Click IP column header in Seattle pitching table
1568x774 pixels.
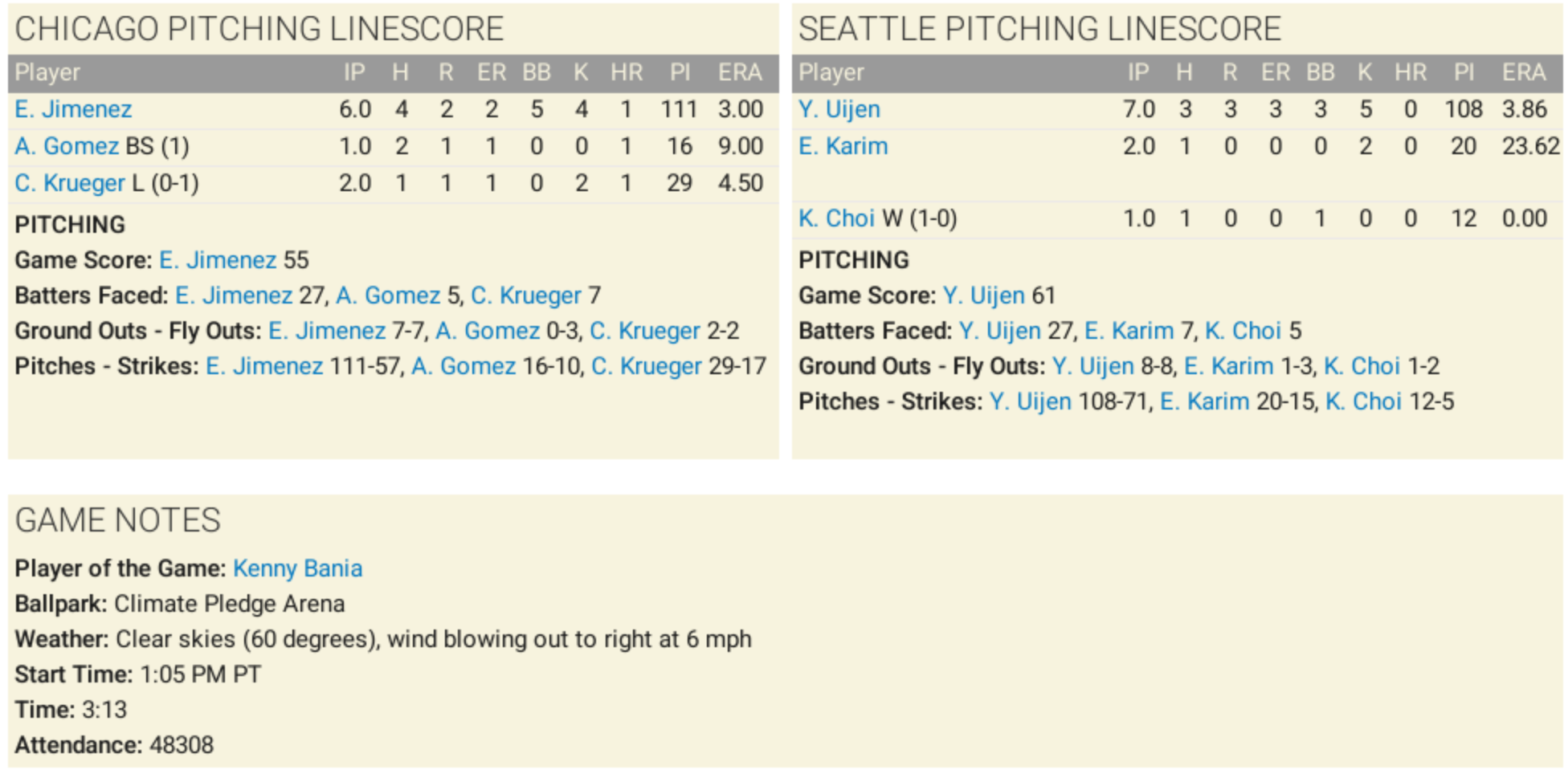pyautogui.click(x=1138, y=72)
